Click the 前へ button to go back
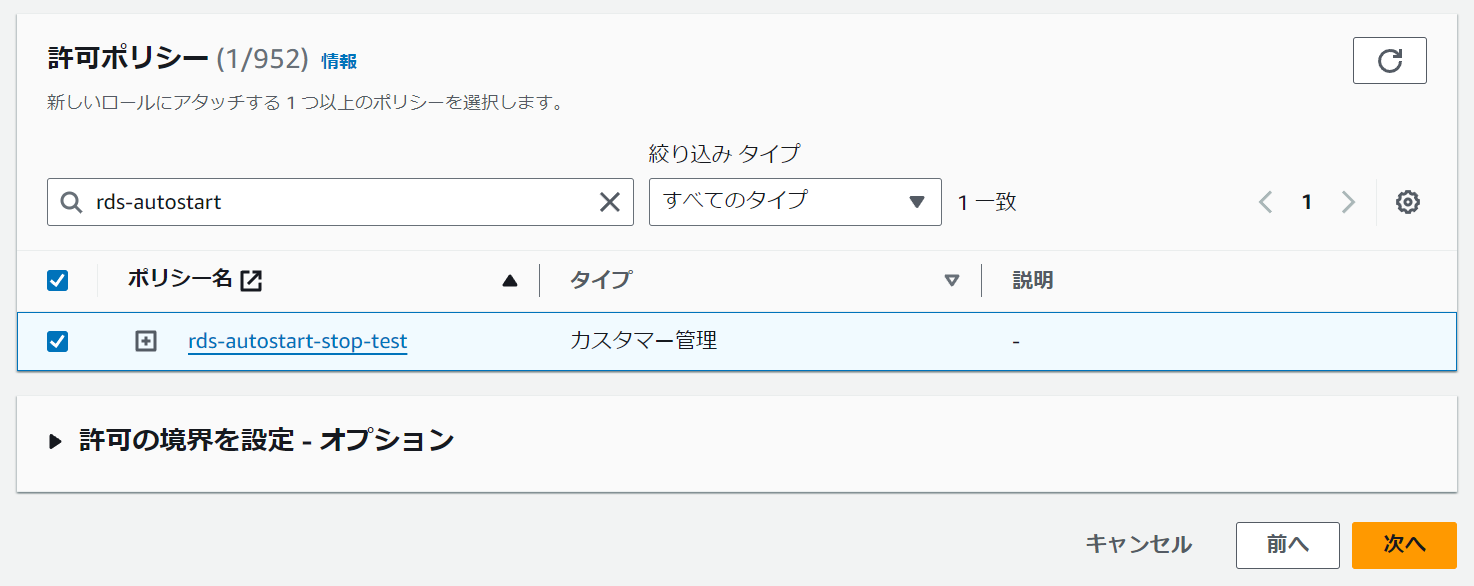This screenshot has width=1474, height=586. [x=1287, y=545]
